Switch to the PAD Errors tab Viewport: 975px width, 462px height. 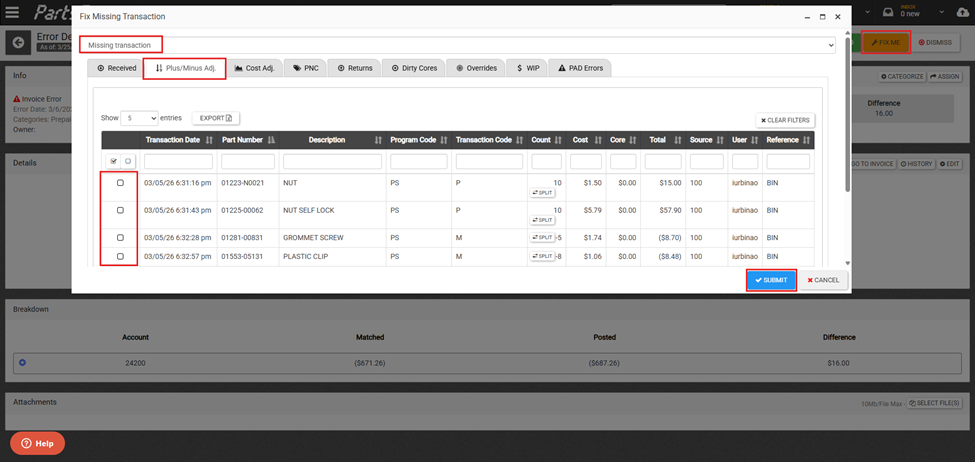click(580, 68)
